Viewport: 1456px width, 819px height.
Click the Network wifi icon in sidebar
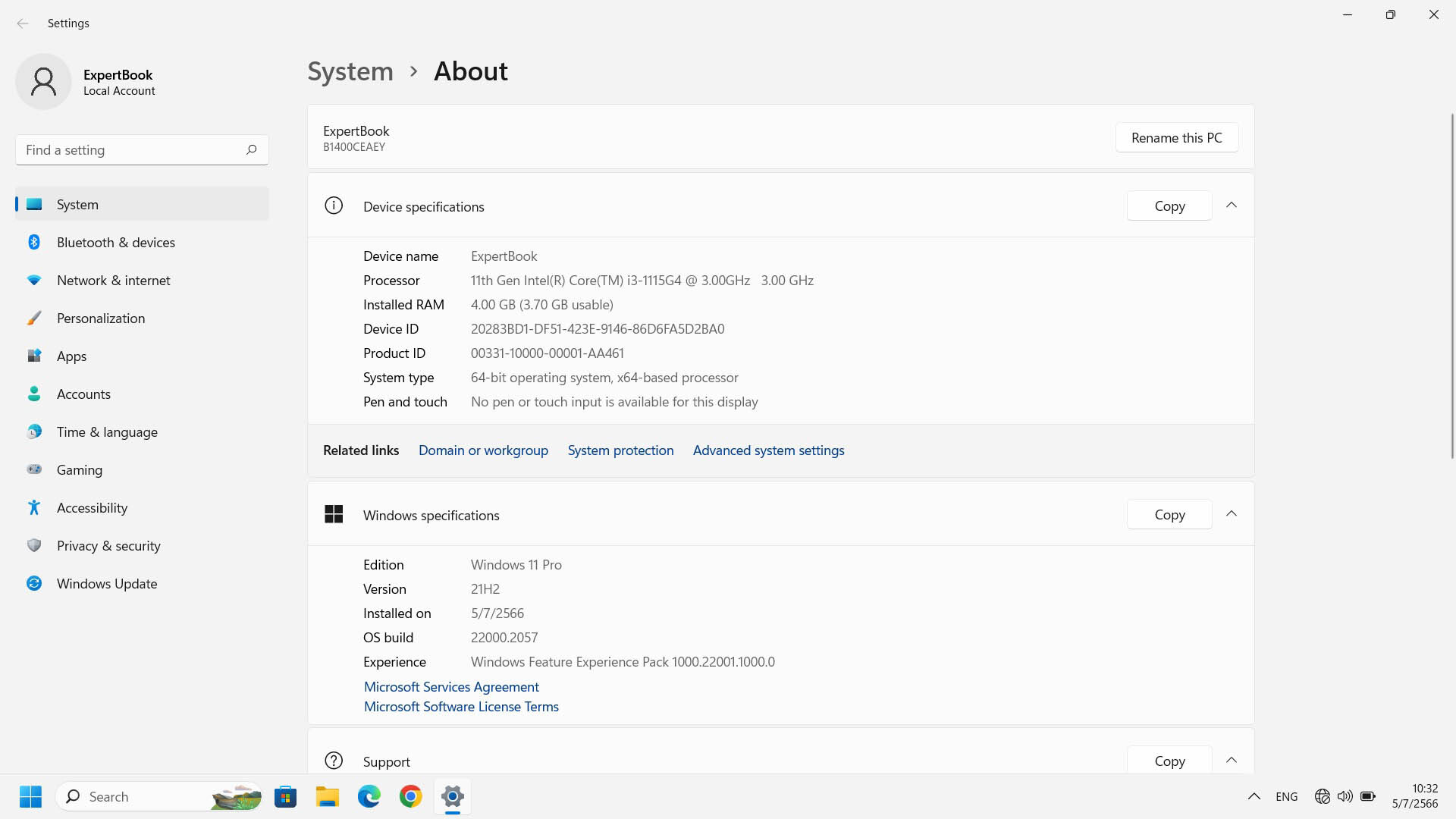pyautogui.click(x=34, y=280)
